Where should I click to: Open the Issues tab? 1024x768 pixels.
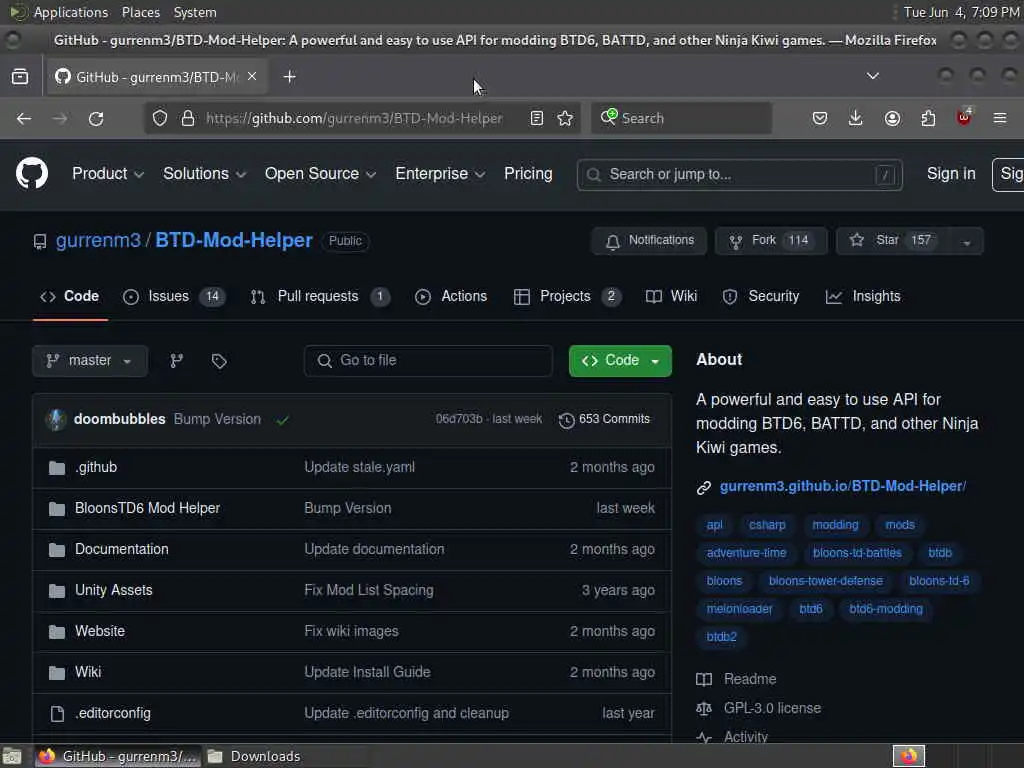(x=174, y=296)
